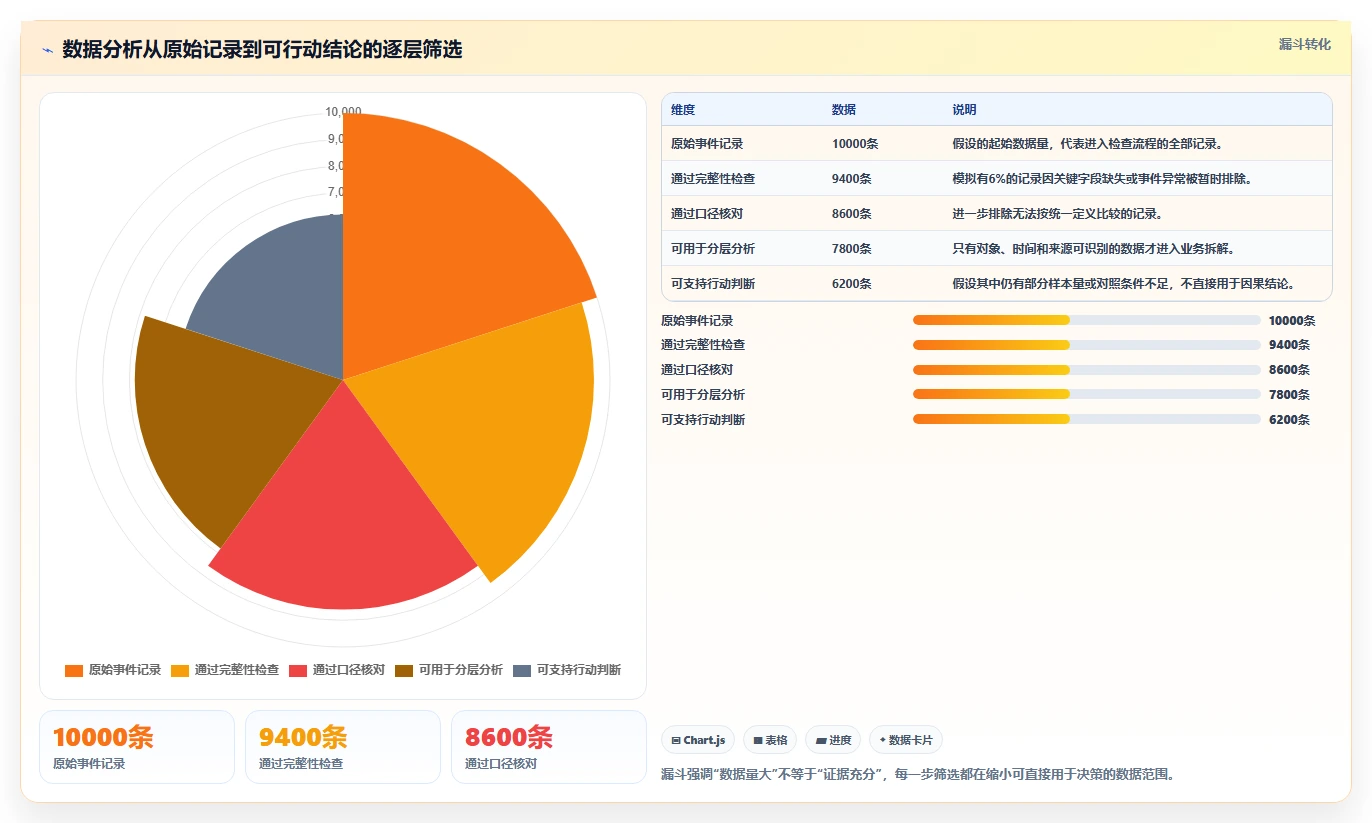Image resolution: width=1372 pixels, height=823 pixels.
Task: Click the 漏斗转化 tag in the header
Action: pyautogui.click(x=1305, y=44)
